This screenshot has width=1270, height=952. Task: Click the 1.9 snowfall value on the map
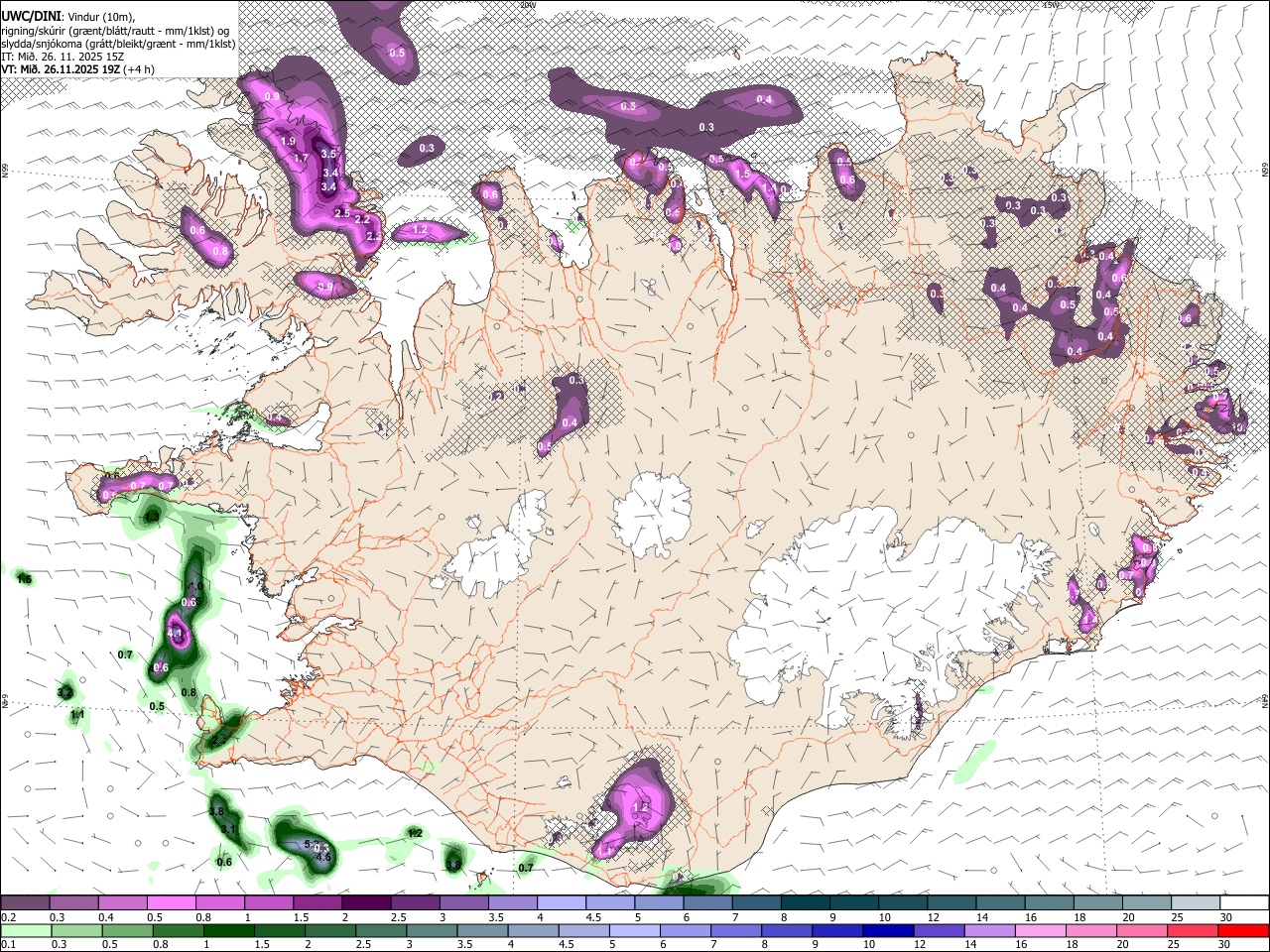(x=288, y=142)
